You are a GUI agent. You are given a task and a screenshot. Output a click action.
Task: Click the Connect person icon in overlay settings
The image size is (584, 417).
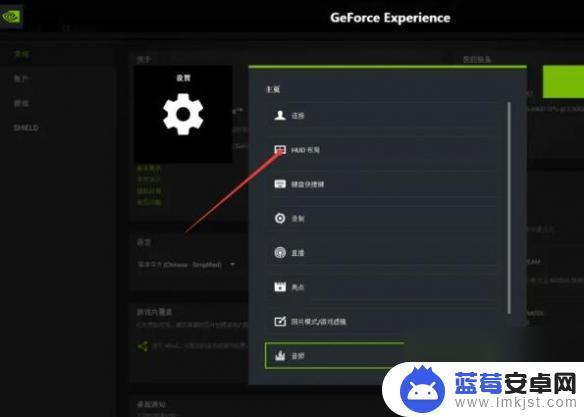(280, 115)
